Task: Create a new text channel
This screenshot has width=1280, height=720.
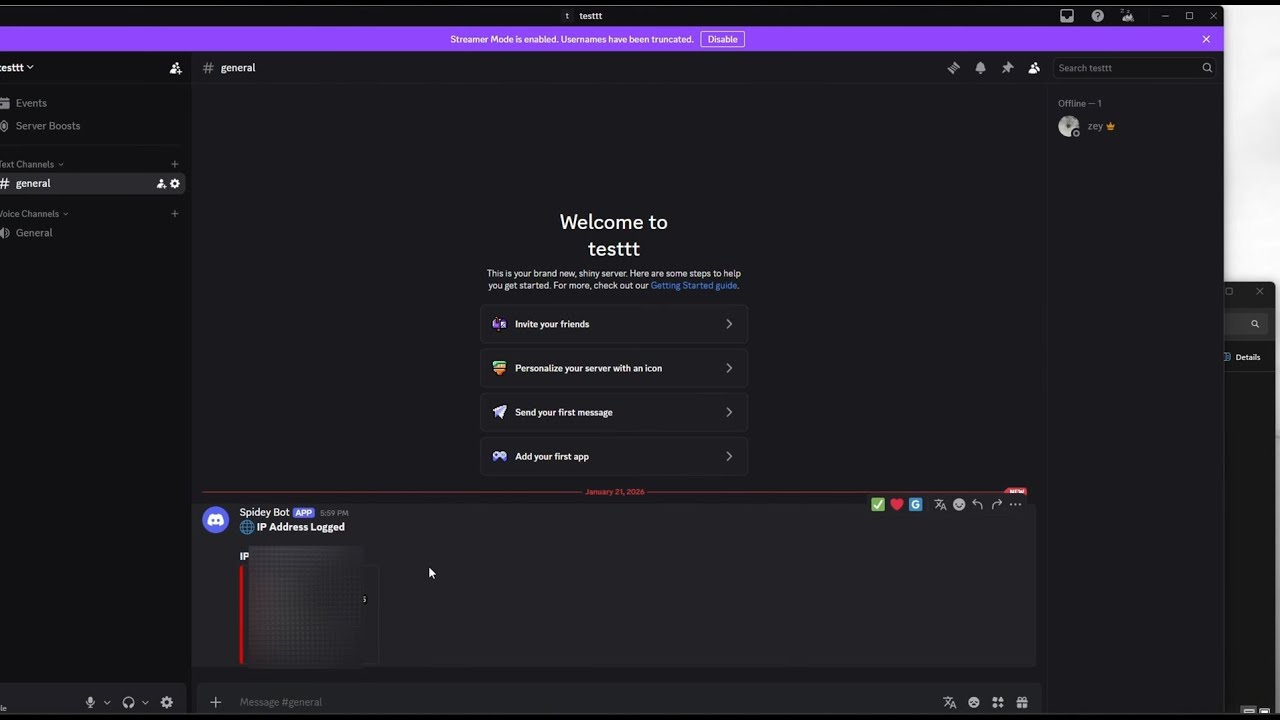Action: coord(175,164)
